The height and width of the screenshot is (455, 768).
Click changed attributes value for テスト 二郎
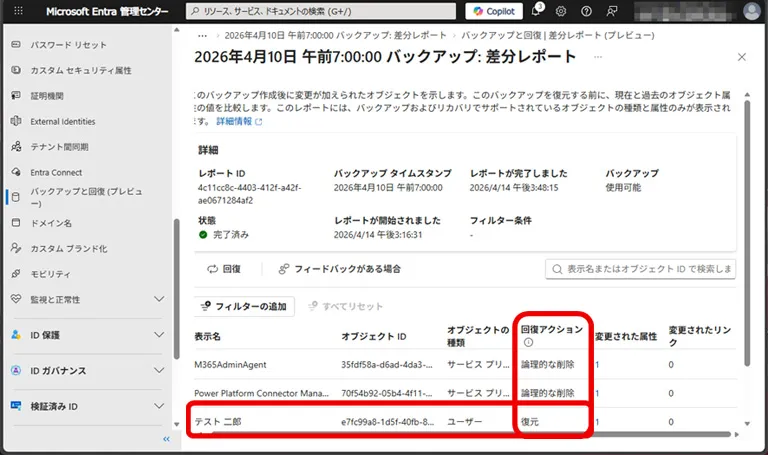pos(597,422)
